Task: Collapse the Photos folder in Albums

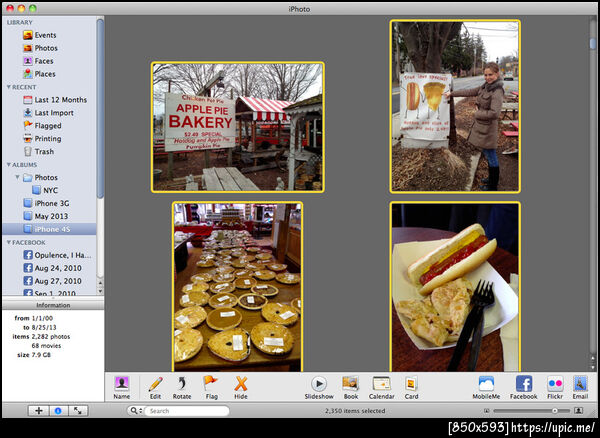Action: click(17, 177)
